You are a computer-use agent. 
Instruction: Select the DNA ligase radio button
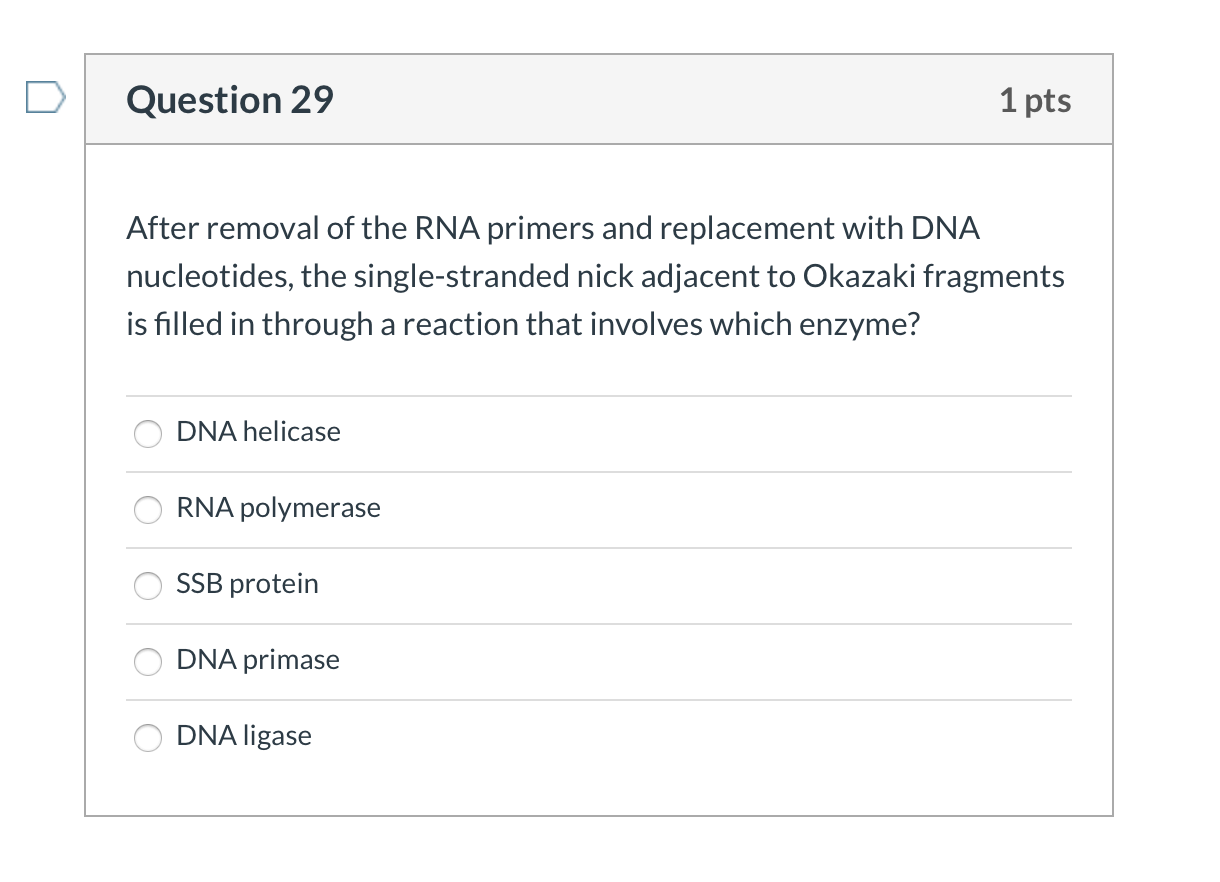(147, 738)
